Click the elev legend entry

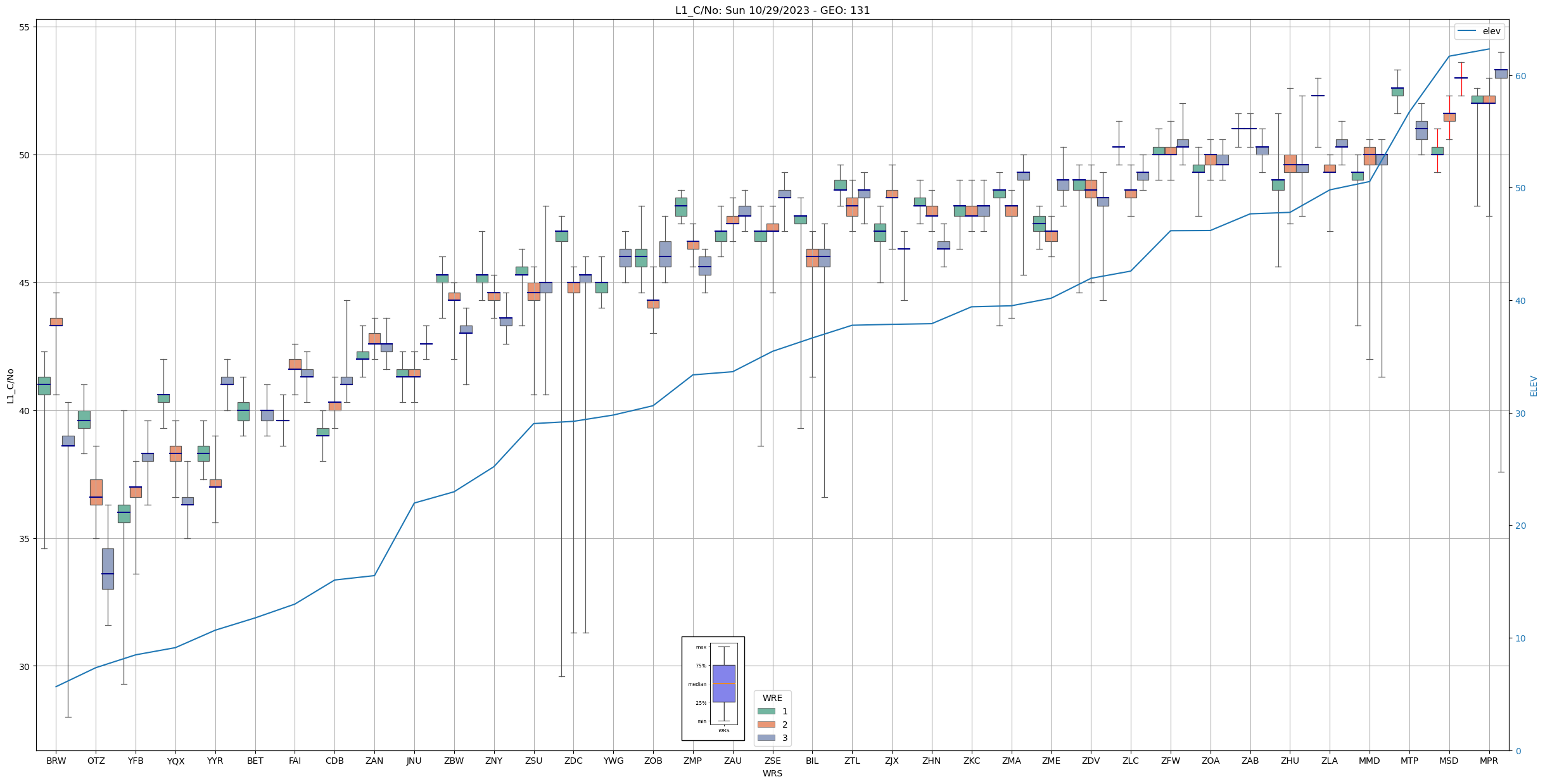point(1479,31)
